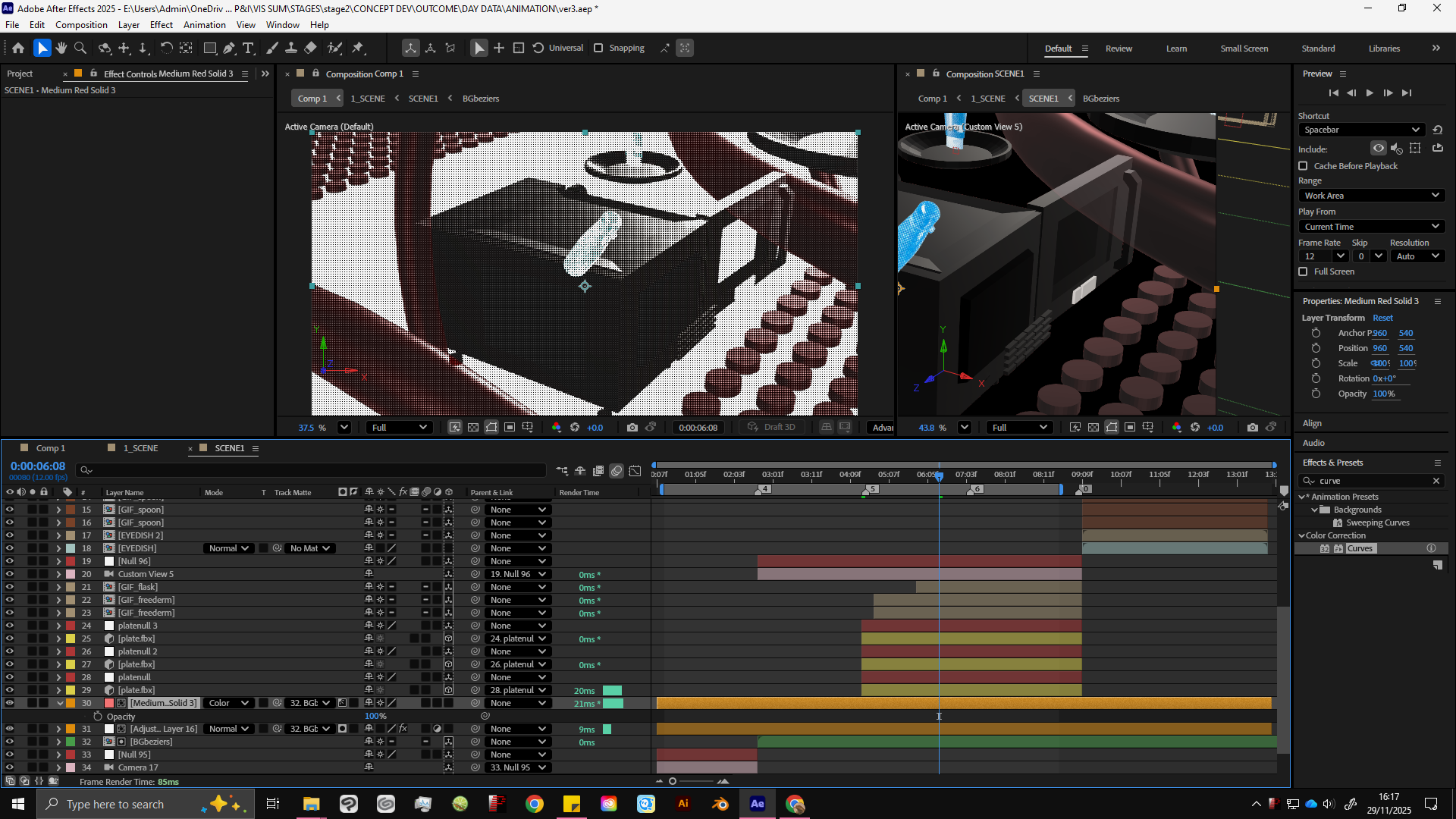Select the Puppet Pin tool
The height and width of the screenshot is (819, 1456).
click(x=358, y=48)
